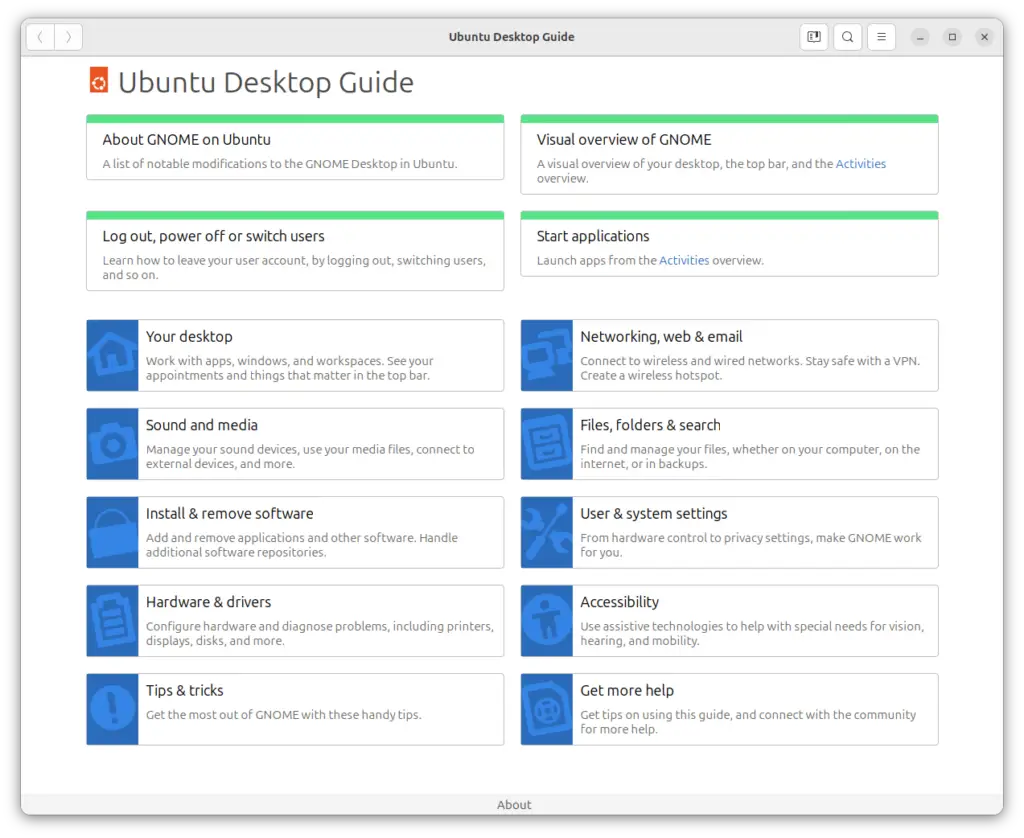Viewport: 1024px width, 838px height.
Task: Open the Accessibility heading
Action: [x=619, y=602]
